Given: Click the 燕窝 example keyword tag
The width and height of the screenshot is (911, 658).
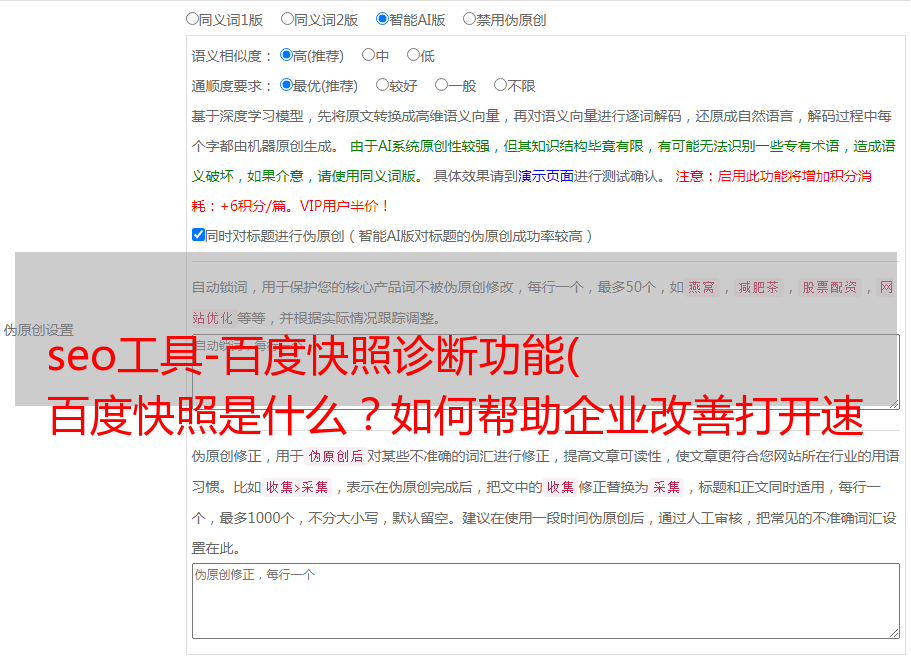Looking at the screenshot, I should pos(702,287).
